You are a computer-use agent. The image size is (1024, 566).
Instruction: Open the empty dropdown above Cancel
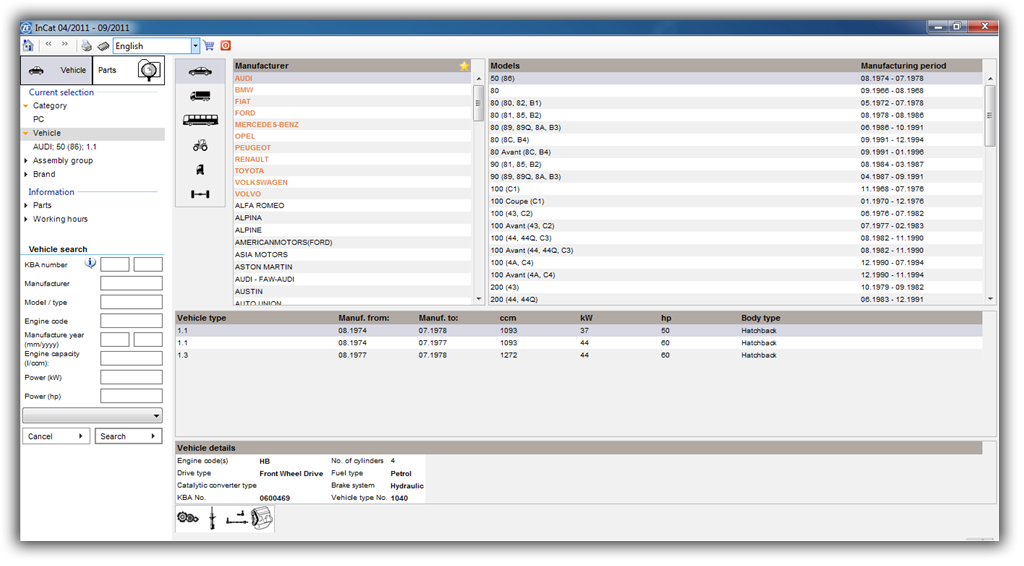(x=92, y=415)
